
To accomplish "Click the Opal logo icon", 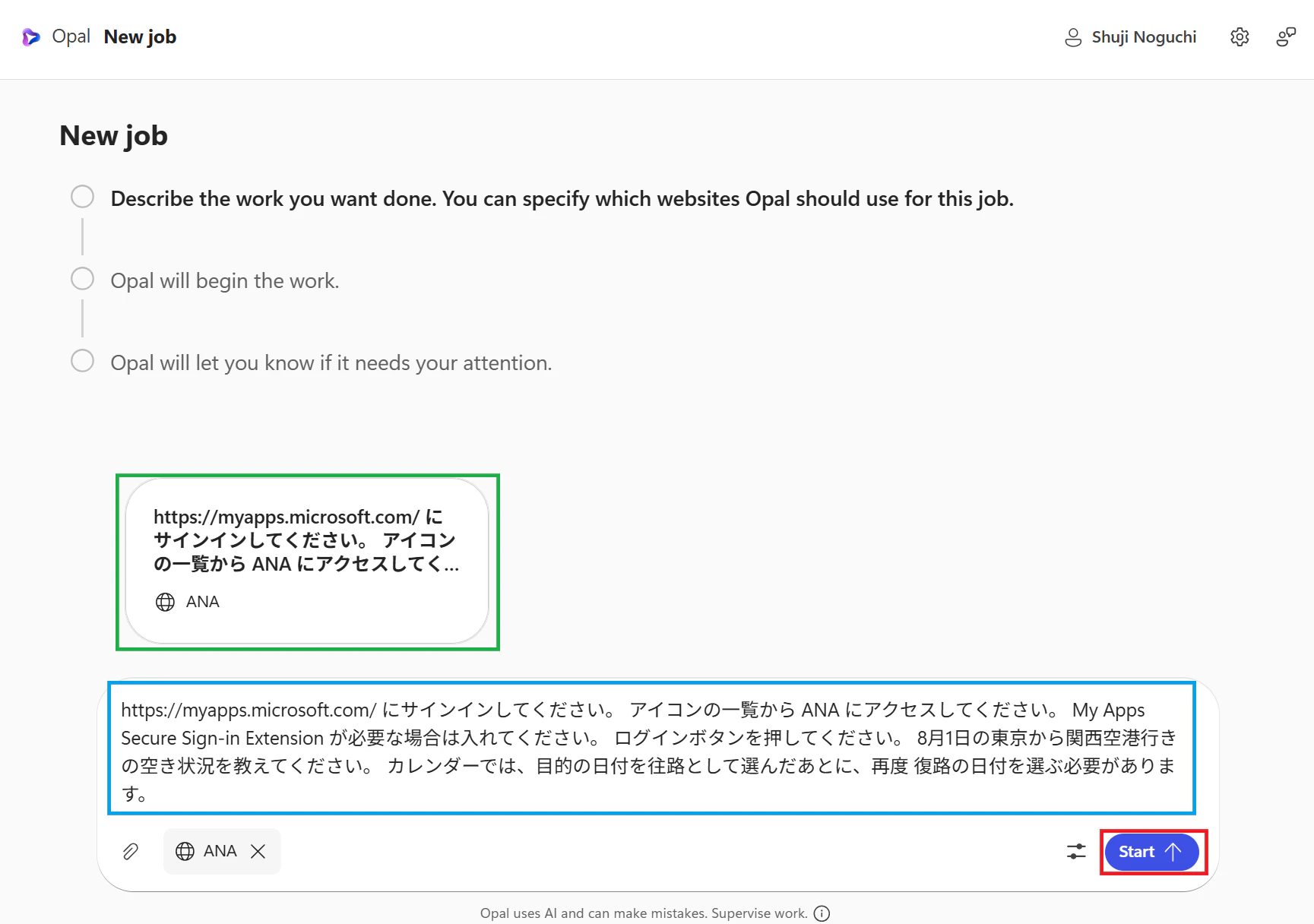I will tap(30, 37).
